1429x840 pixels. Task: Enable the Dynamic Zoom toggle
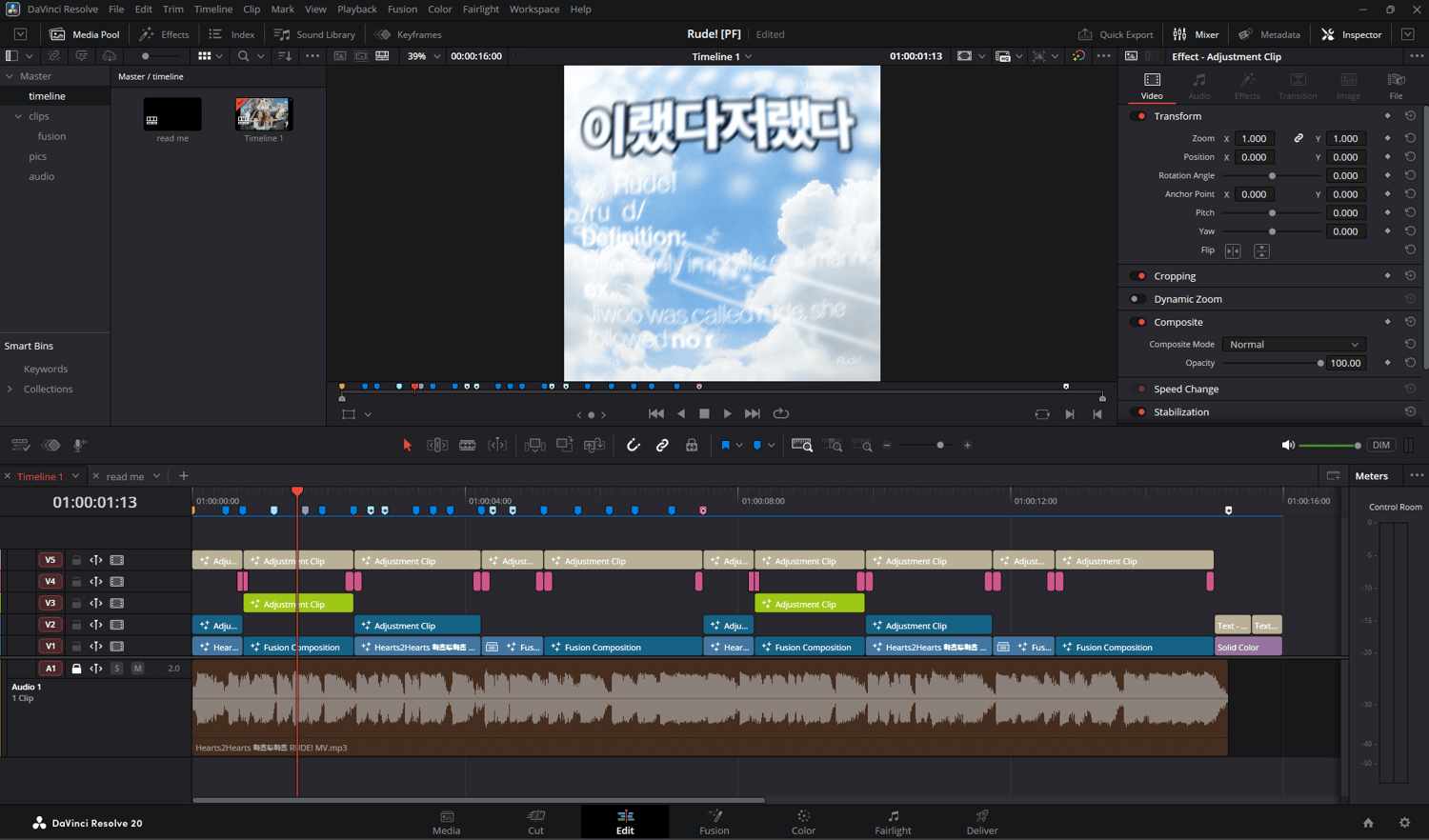(1136, 299)
